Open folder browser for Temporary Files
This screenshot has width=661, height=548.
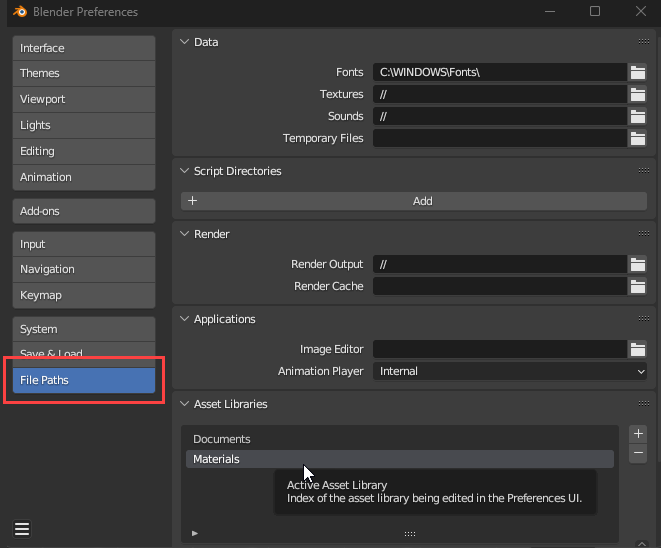(637, 138)
